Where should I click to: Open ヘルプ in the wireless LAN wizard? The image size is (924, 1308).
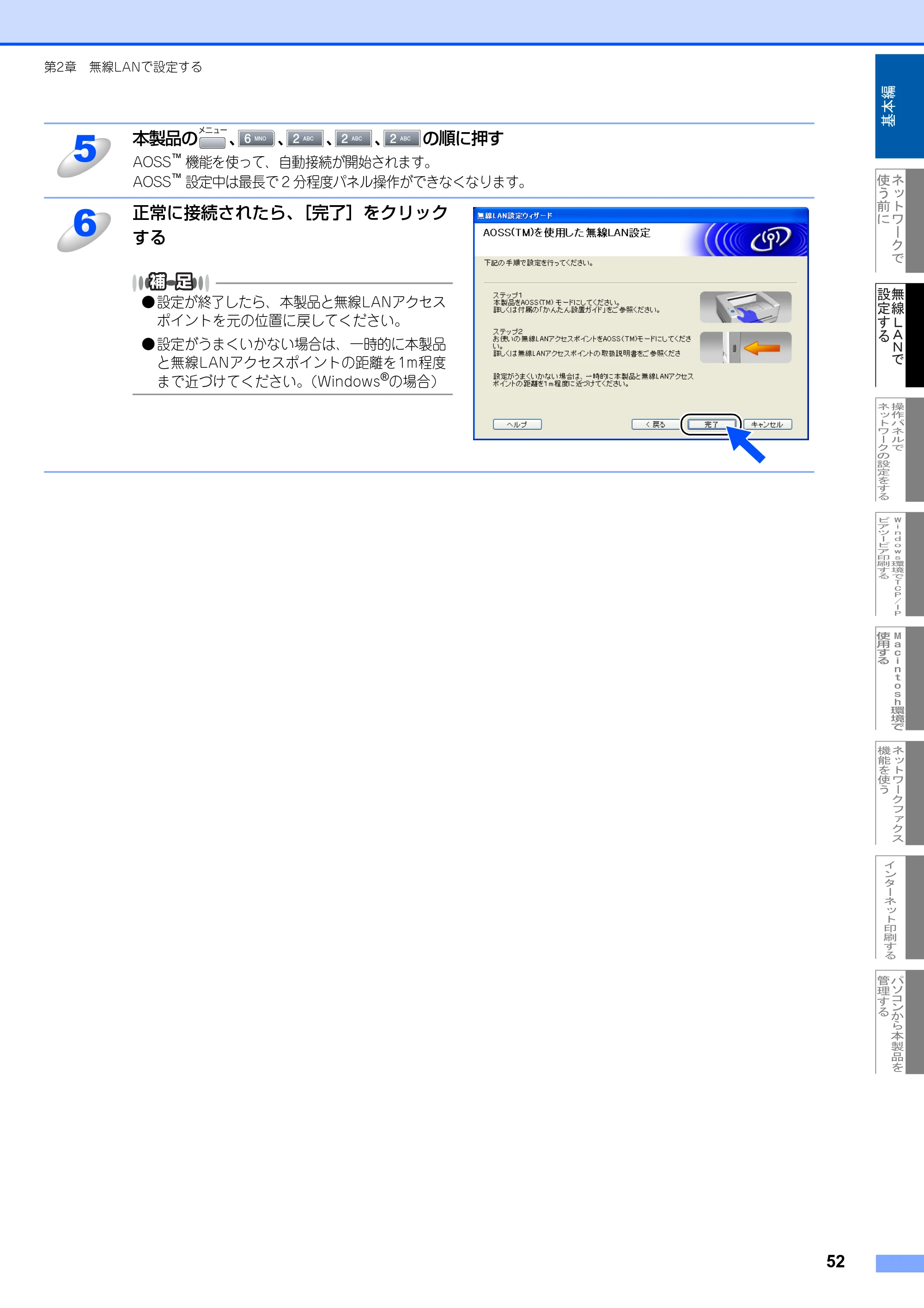(517, 425)
